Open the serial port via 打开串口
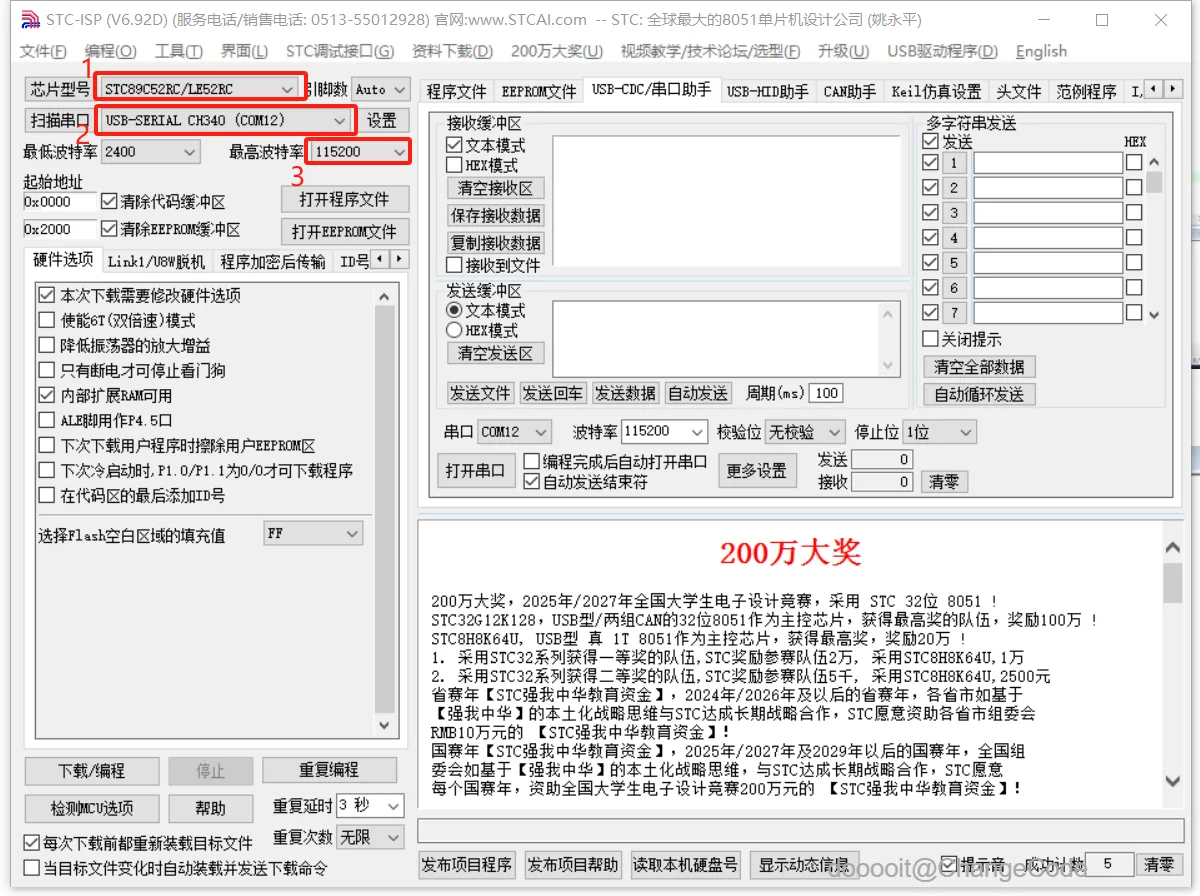1200x896 pixels. tap(475, 470)
